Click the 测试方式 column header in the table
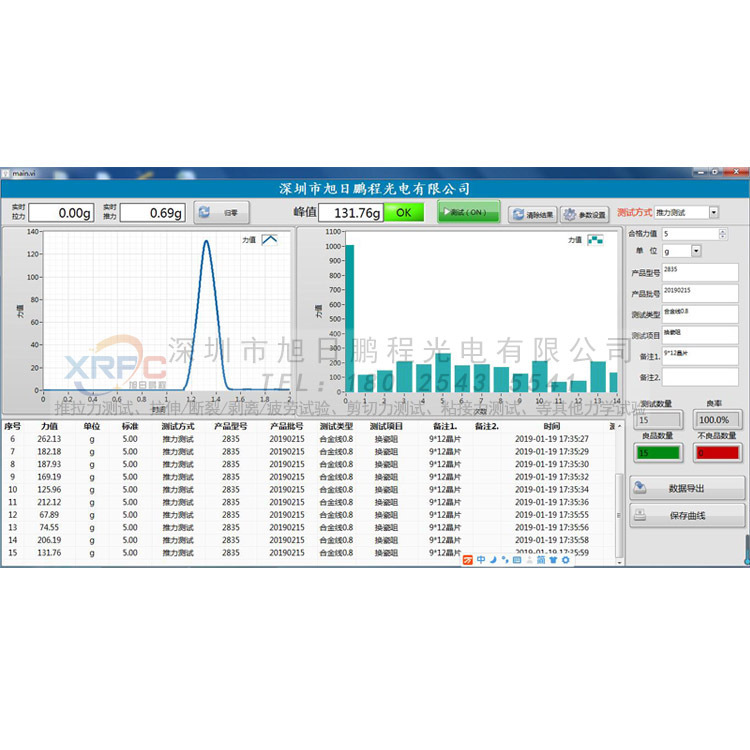This screenshot has width=750, height=750. (178, 426)
